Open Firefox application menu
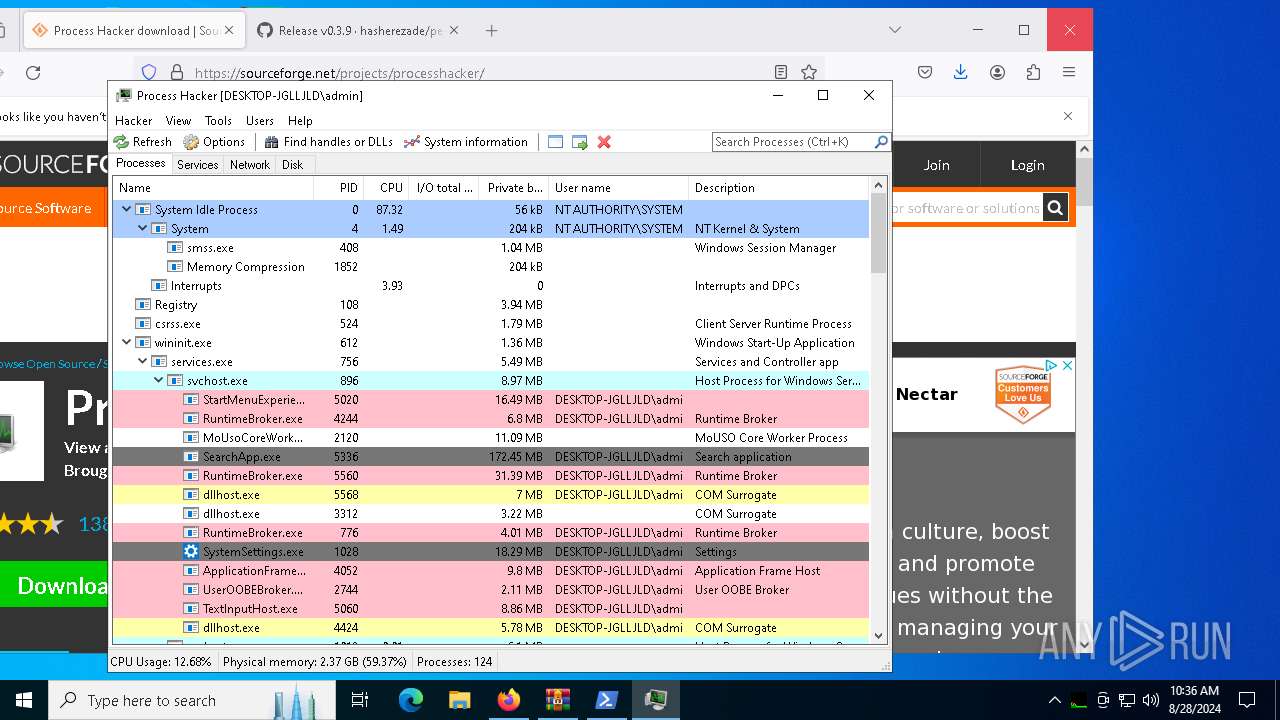Viewport: 1280px width, 720px height. (1069, 72)
